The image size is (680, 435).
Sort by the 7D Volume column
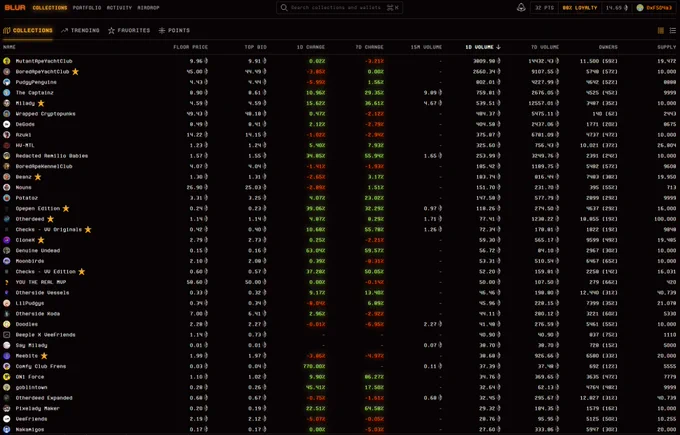(x=544, y=47)
